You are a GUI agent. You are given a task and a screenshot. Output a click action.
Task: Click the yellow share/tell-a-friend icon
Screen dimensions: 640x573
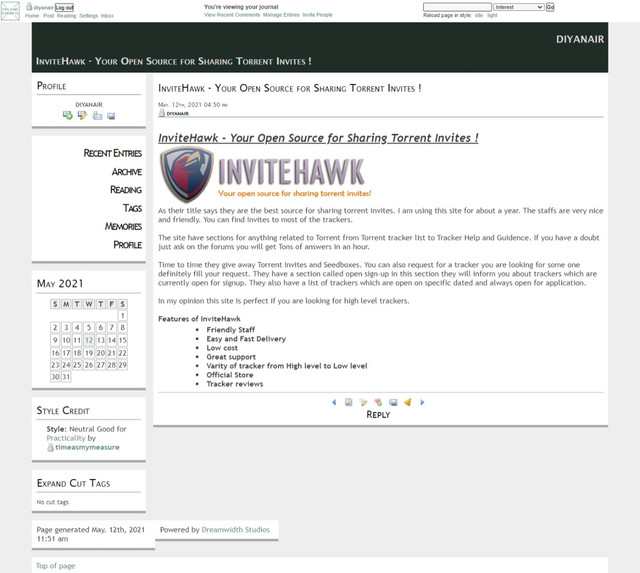[408, 402]
